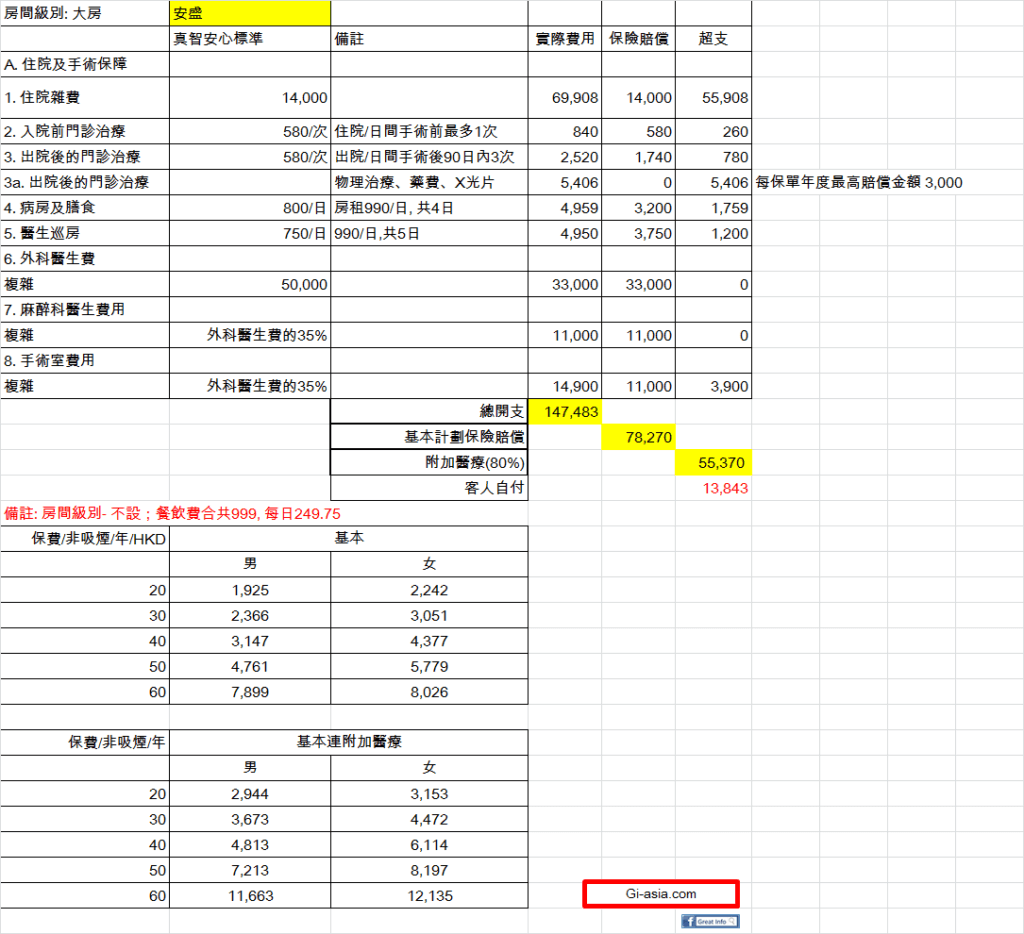Click the 3,900 overspend cell
This screenshot has width=1024, height=934.
click(x=713, y=386)
